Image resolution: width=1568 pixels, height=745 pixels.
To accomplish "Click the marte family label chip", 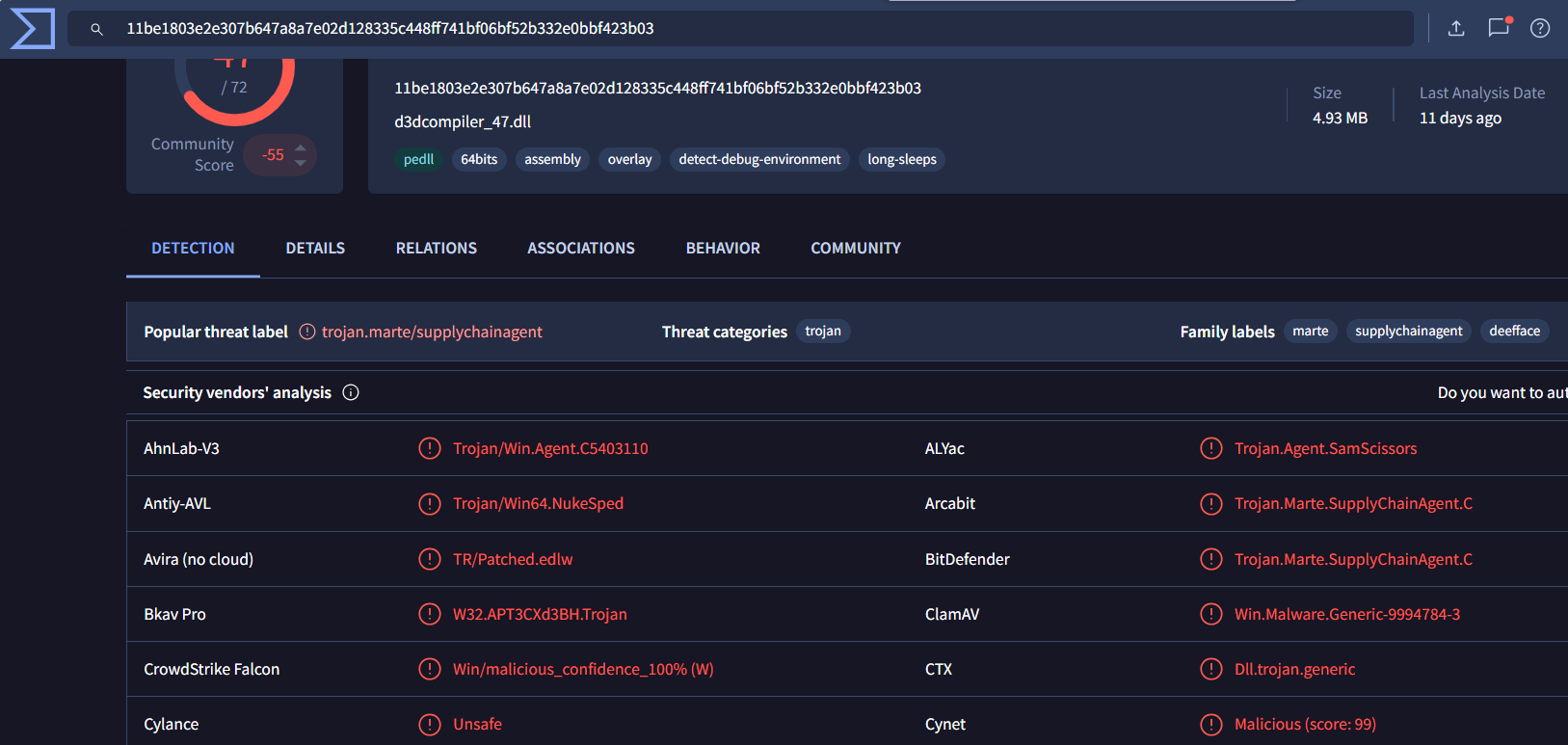I will (1311, 331).
